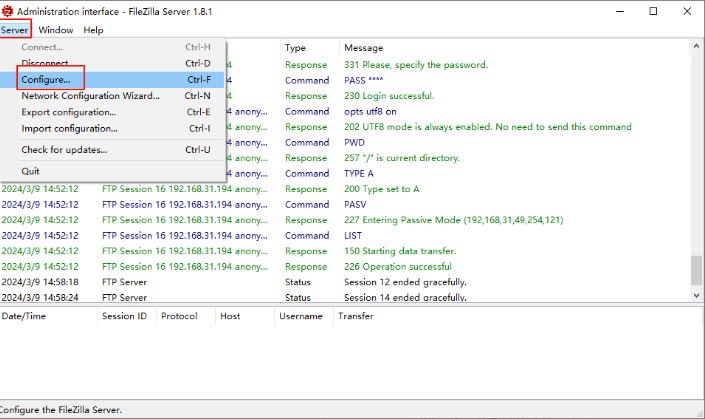This screenshot has height=419, width=705.
Task: Click the FileZilla Server title bar icon
Action: [x=7, y=11]
